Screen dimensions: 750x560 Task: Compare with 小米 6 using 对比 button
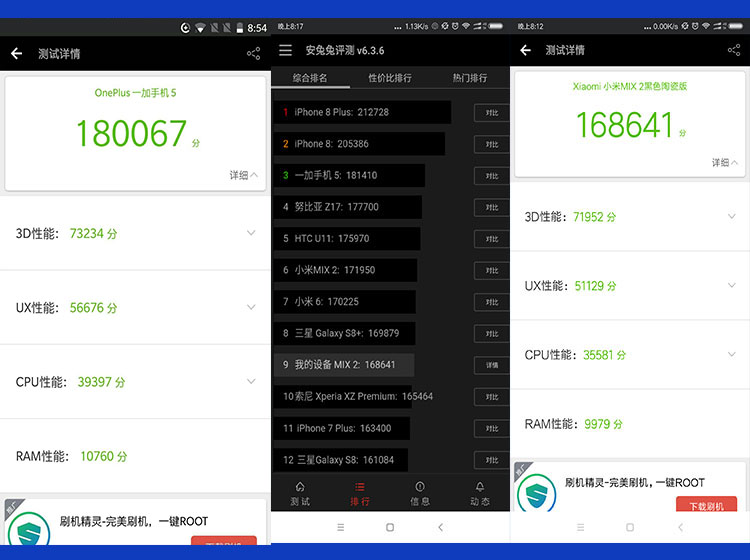(491, 302)
